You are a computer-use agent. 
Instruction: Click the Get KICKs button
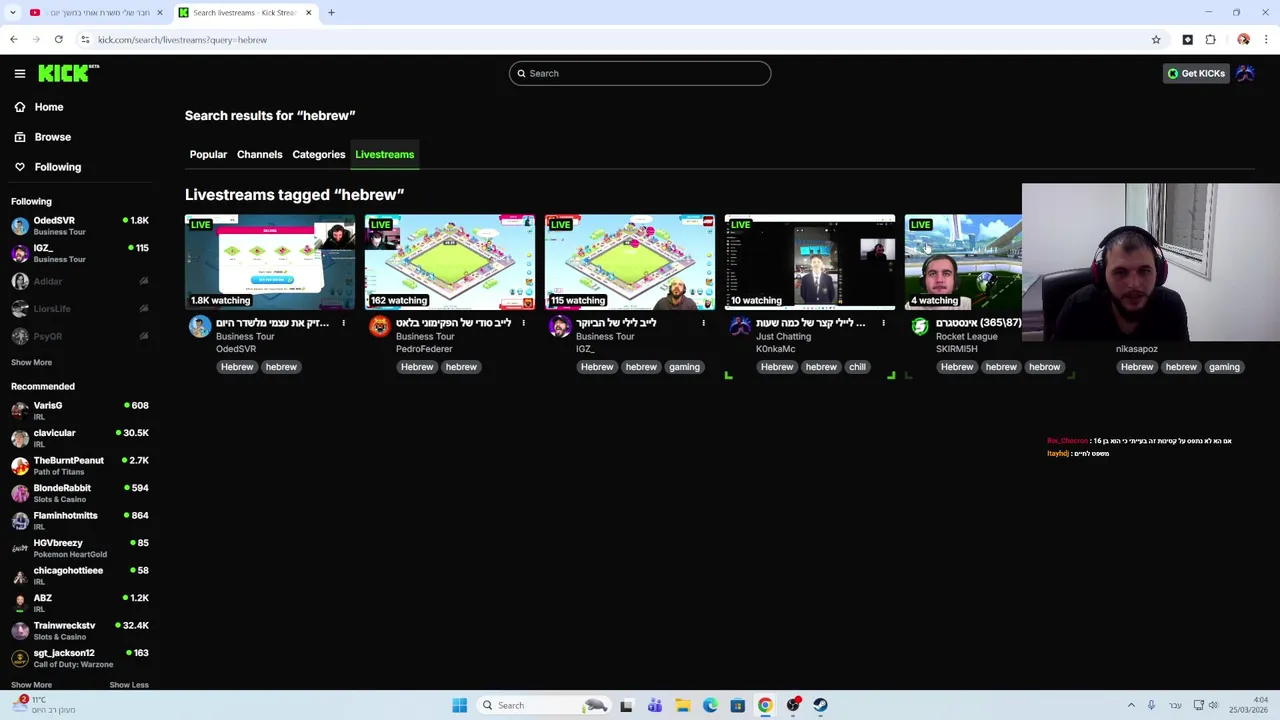(x=1196, y=73)
